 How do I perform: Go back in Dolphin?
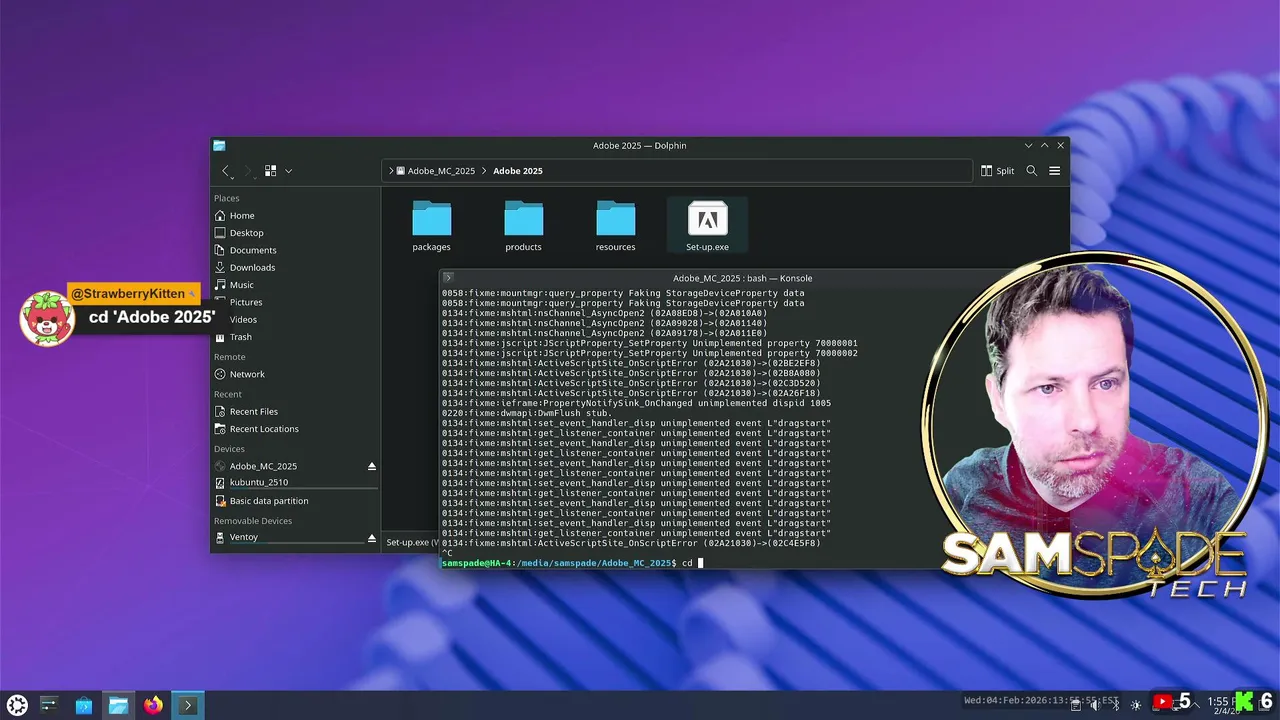pos(226,171)
